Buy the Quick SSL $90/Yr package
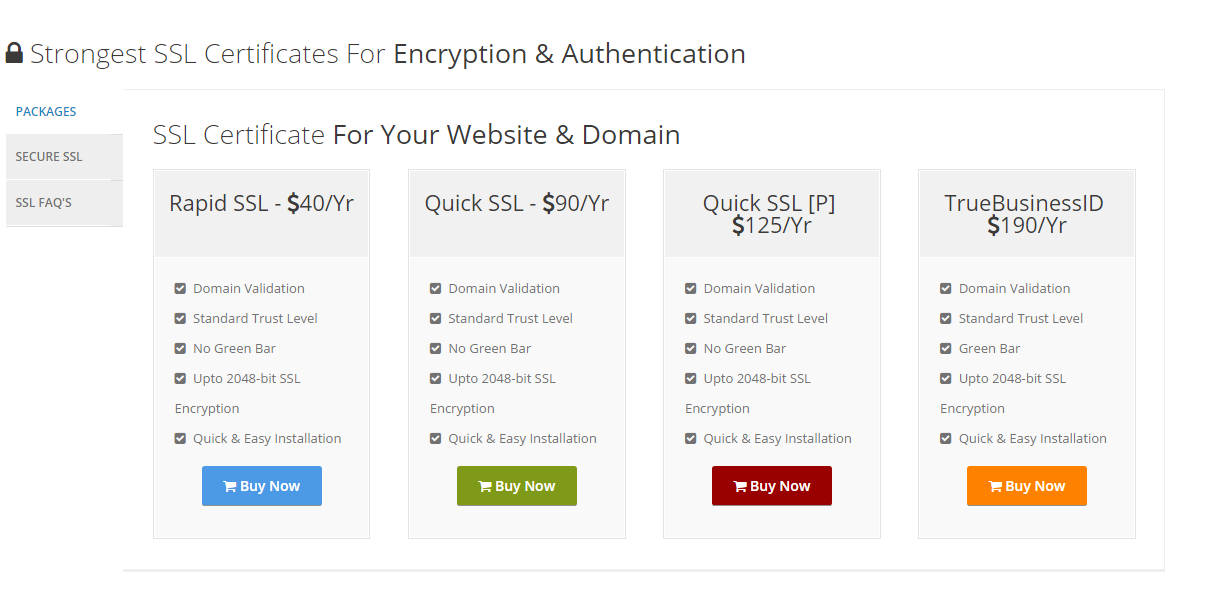This screenshot has width=1215, height=597. click(x=517, y=486)
